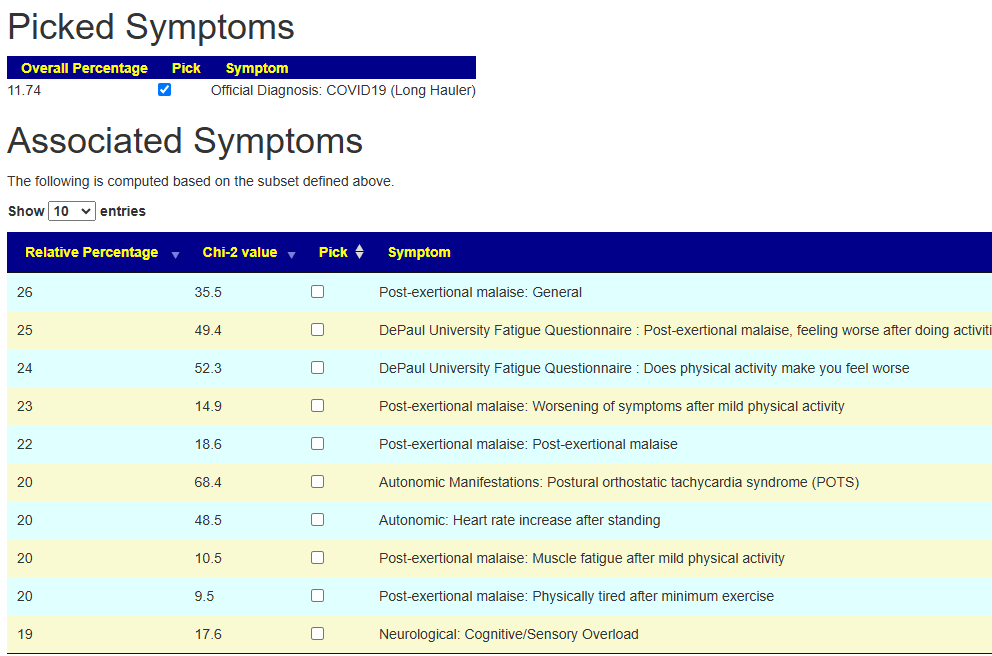Tick DePaul Post-exertional malaise feeling worse checkbox
Screen dimensions: 992x656
click(x=317, y=330)
